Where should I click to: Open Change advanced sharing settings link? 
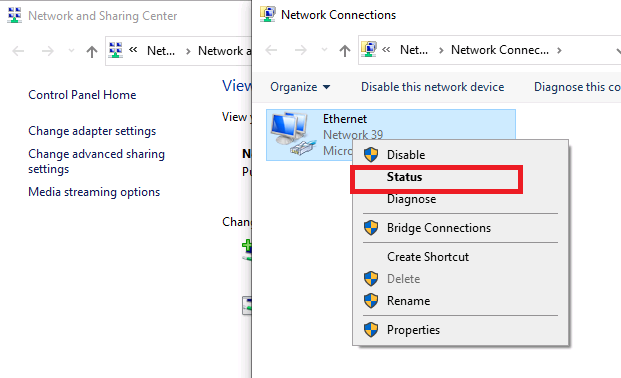click(x=96, y=161)
